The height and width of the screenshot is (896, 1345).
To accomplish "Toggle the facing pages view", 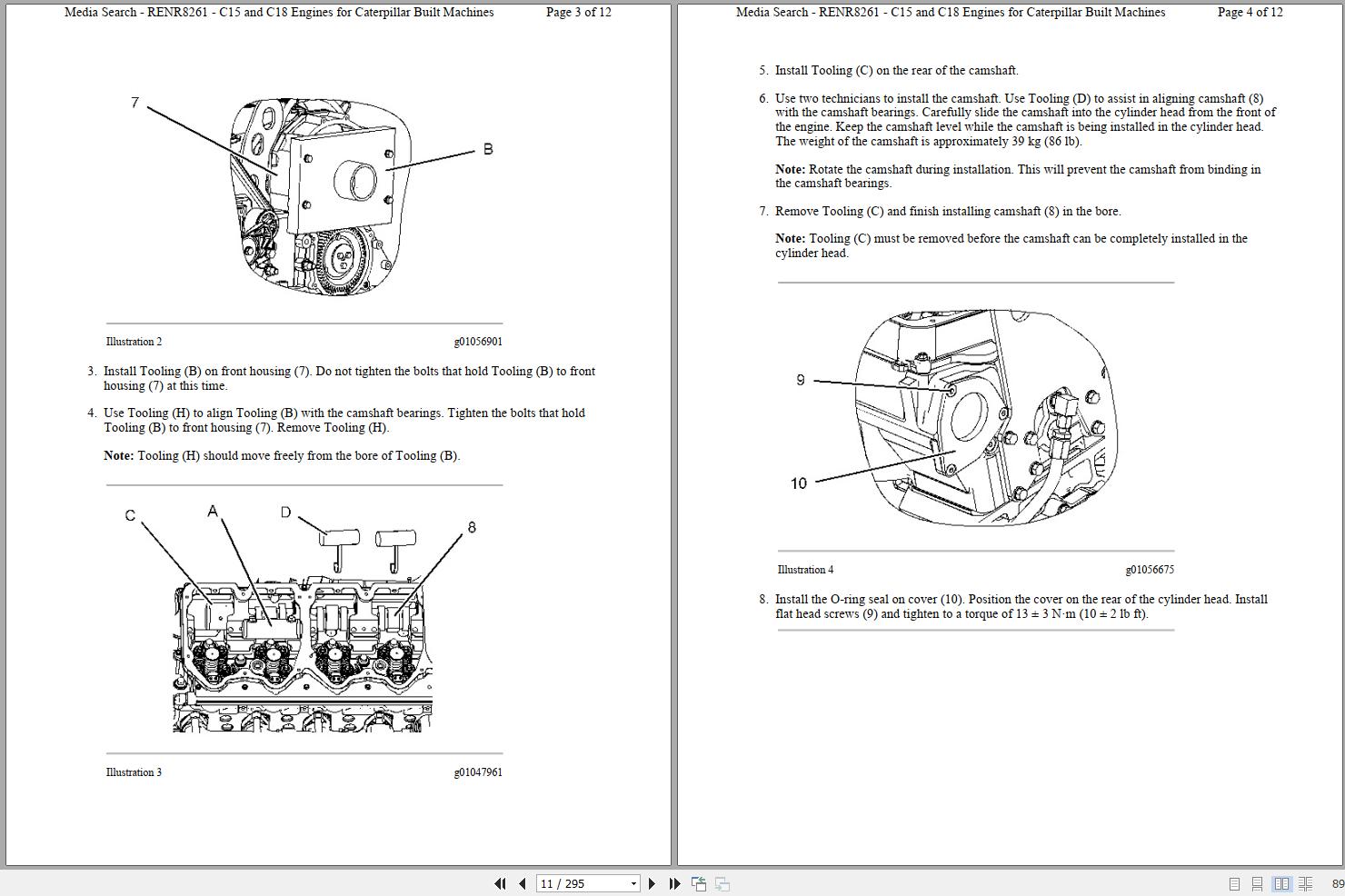I will 1282,882.
